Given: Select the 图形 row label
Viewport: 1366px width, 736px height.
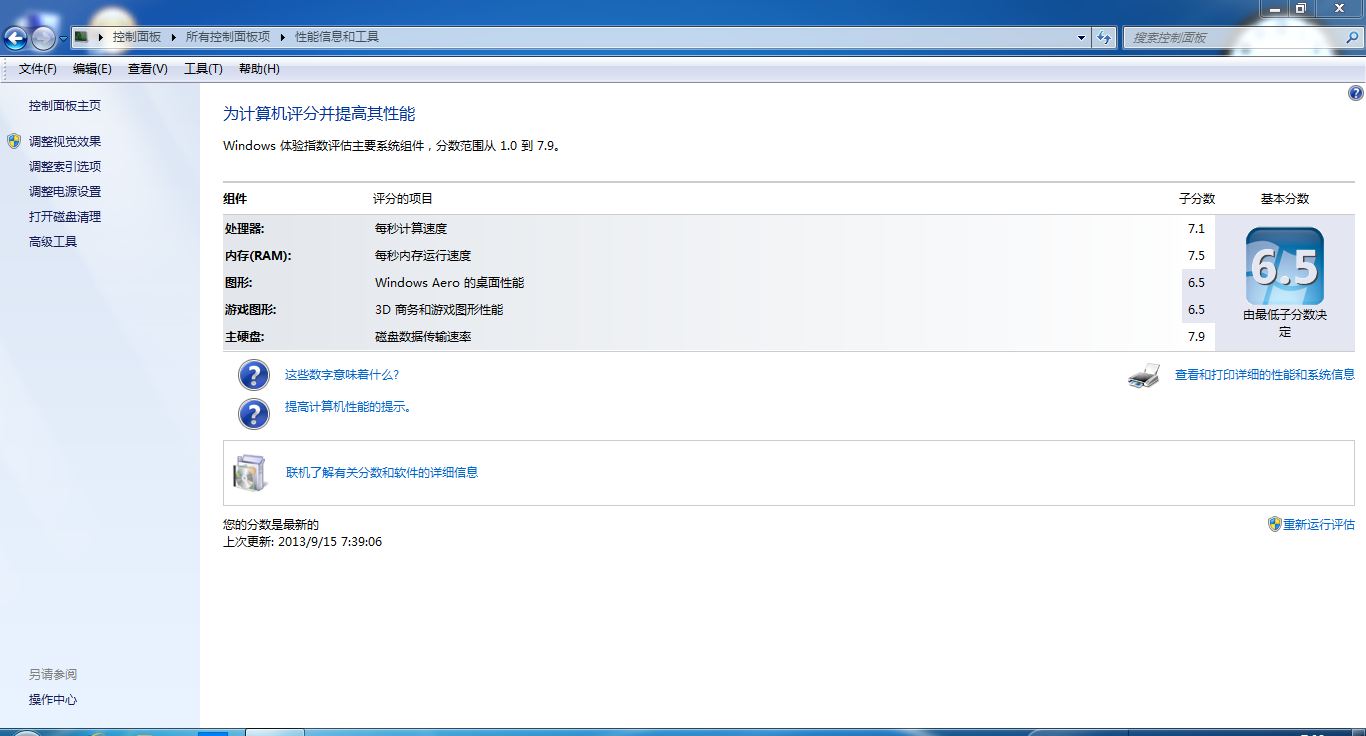Looking at the screenshot, I should tap(239, 283).
